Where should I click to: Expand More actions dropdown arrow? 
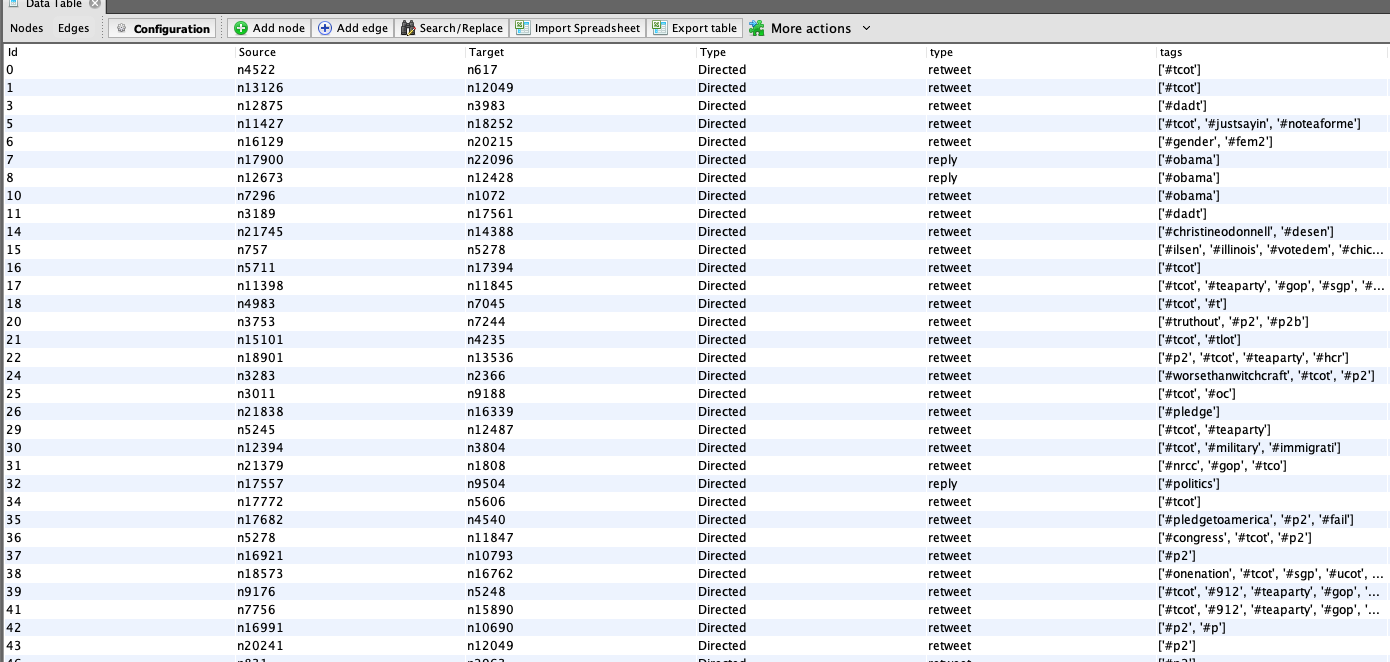point(866,28)
